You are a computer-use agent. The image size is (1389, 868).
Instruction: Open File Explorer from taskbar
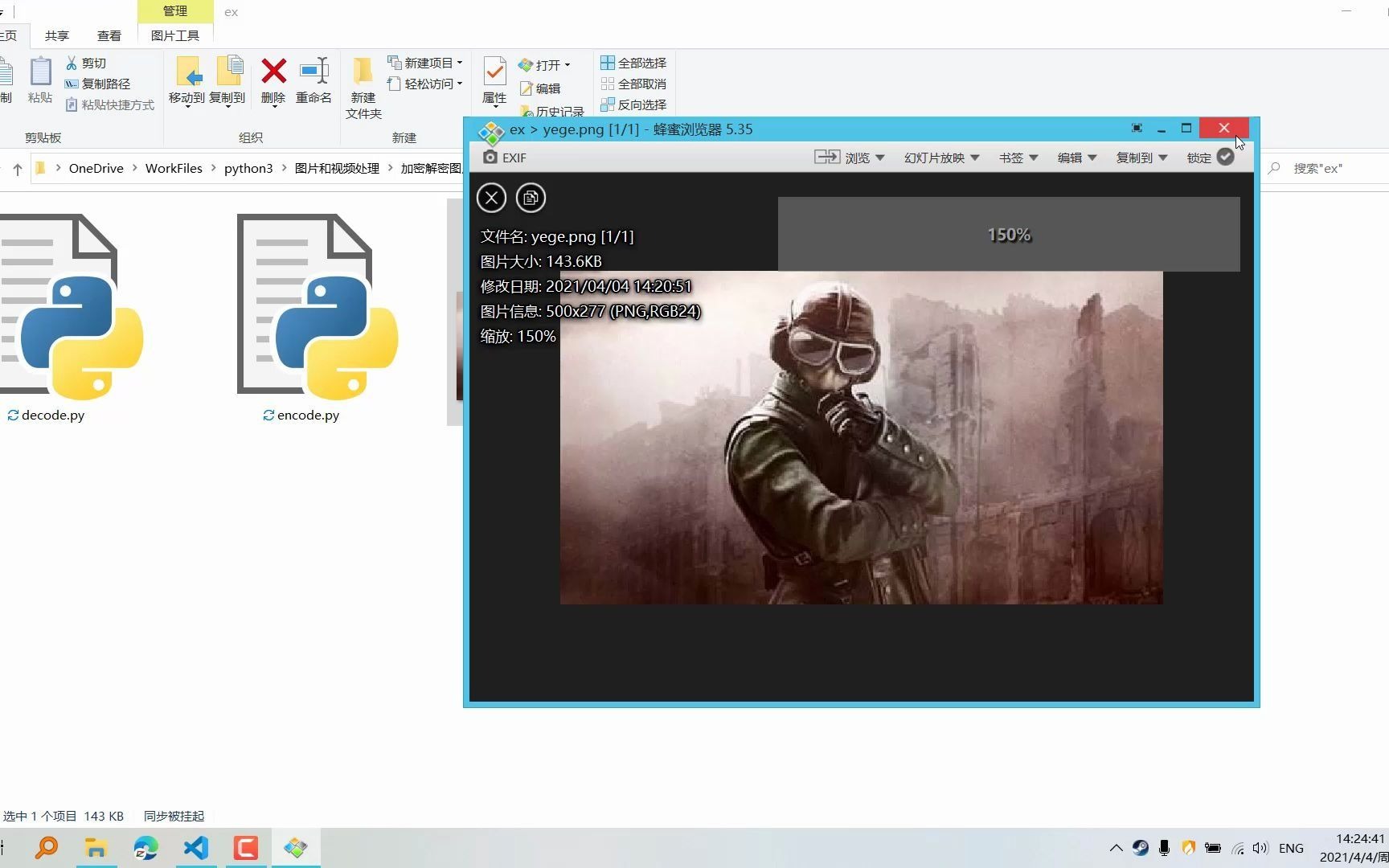click(x=96, y=848)
